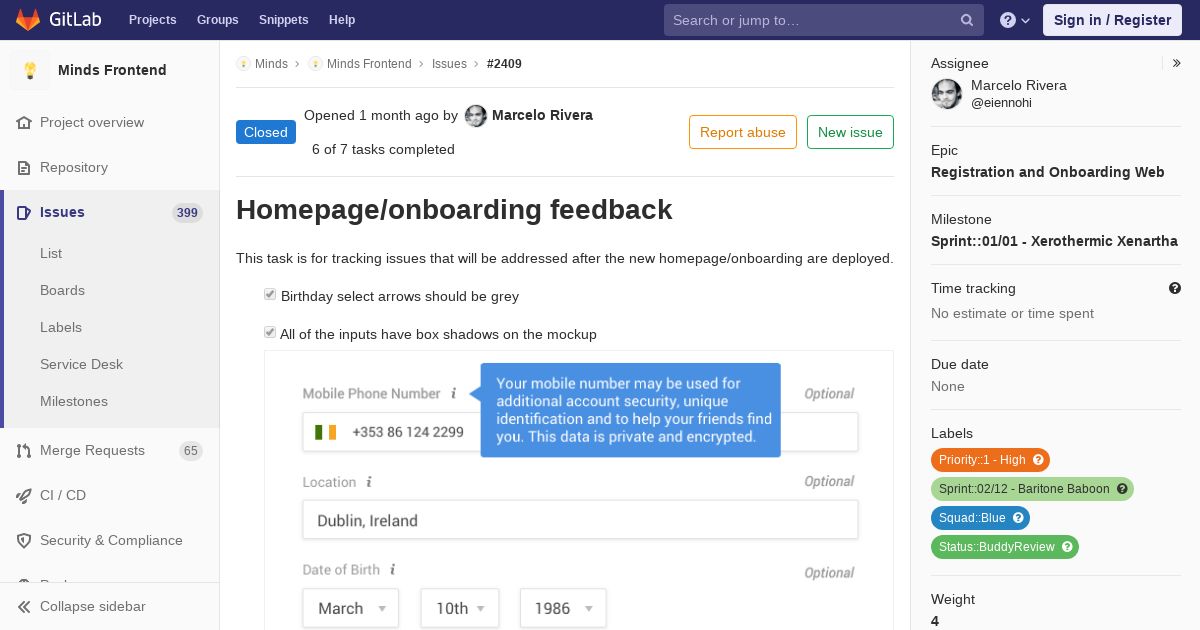Click the help icon on the Status::BuddyReview label
Image resolution: width=1200 pixels, height=630 pixels.
1067,547
